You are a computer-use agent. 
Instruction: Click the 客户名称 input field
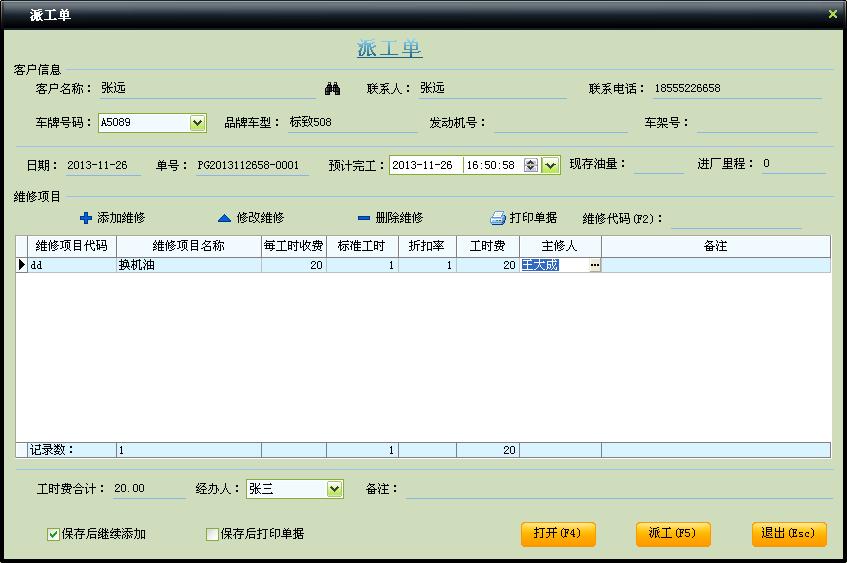[x=207, y=89]
